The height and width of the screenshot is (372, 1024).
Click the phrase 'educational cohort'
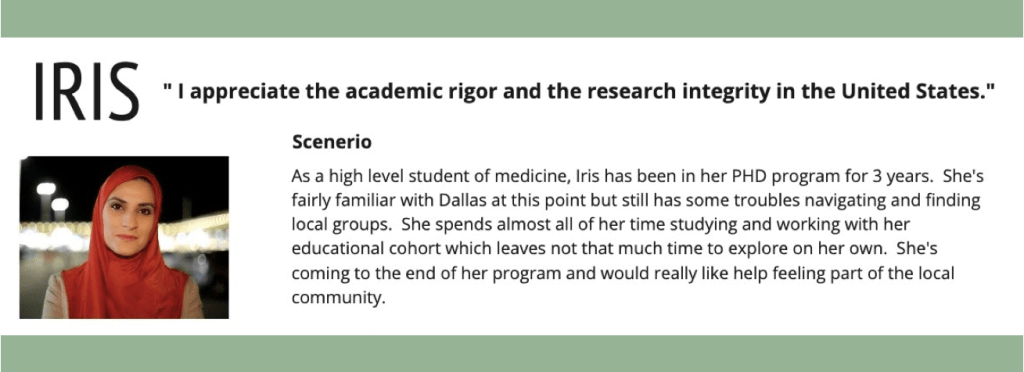[360, 249]
